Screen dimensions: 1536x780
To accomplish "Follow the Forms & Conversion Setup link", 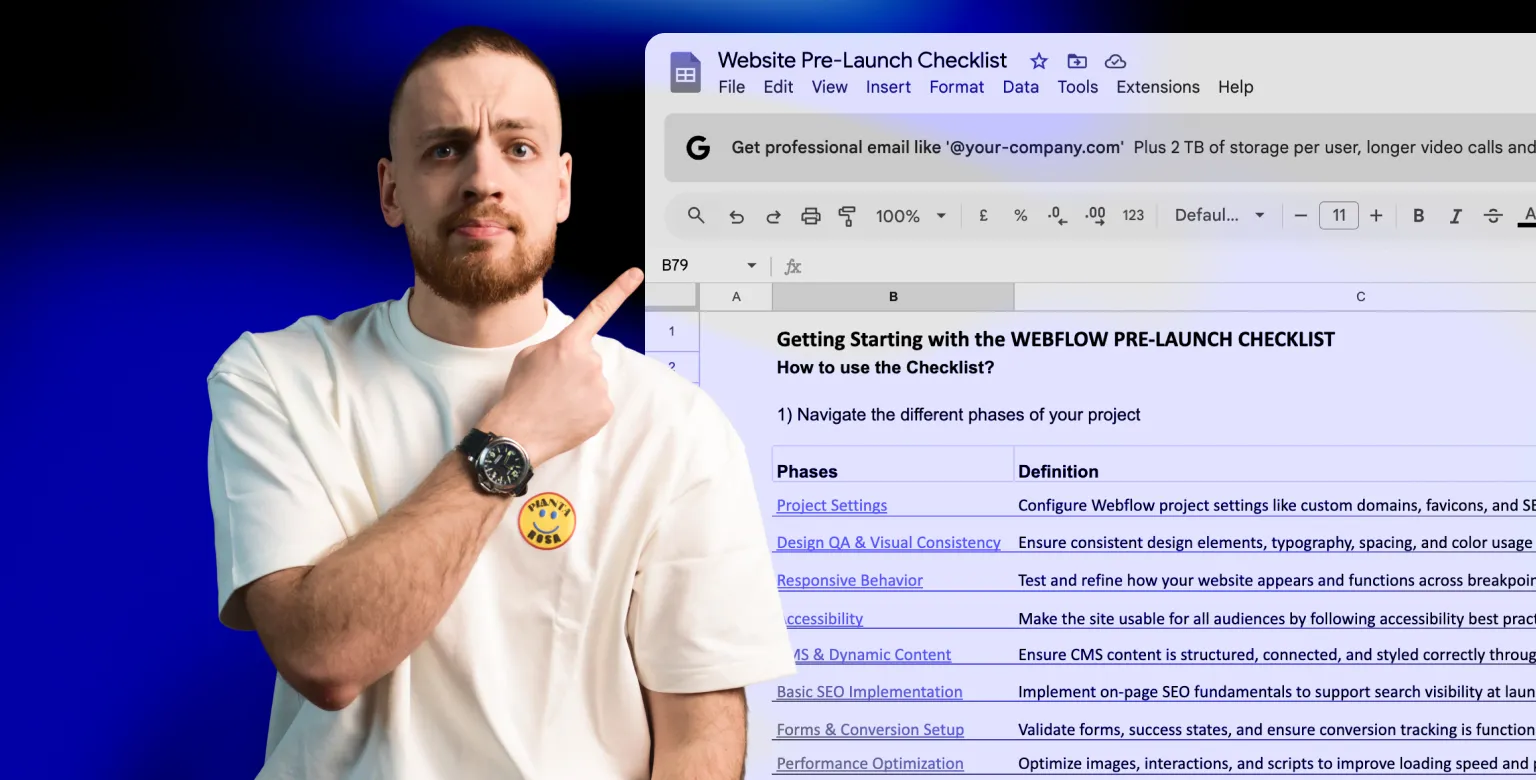I will (x=870, y=729).
